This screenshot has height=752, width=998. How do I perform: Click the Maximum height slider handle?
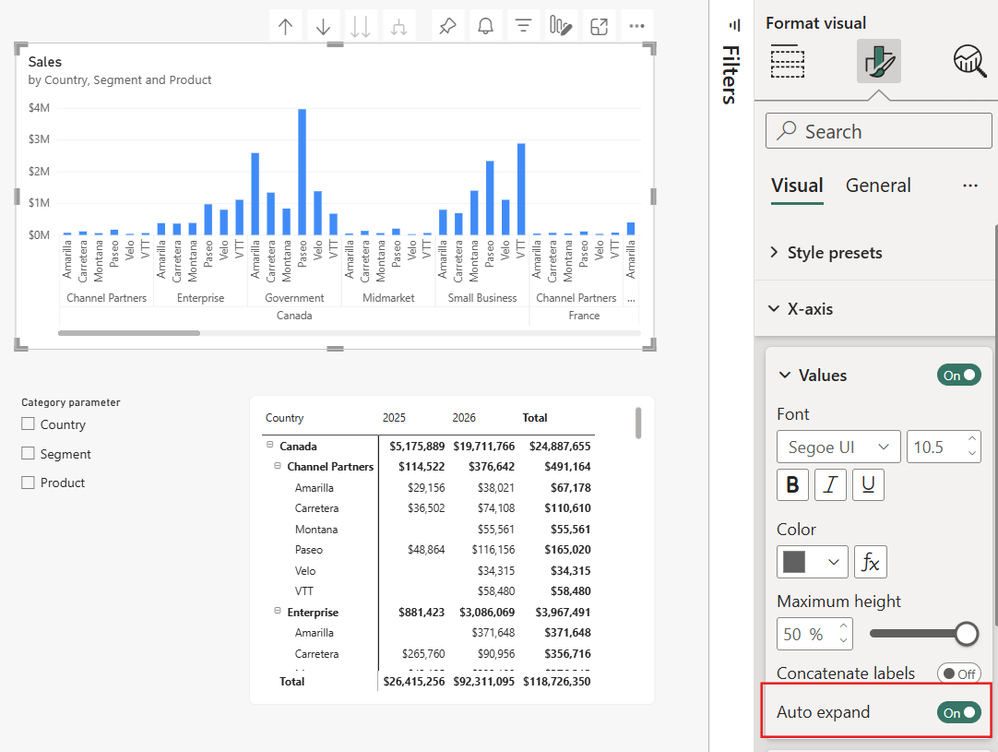pyautogui.click(x=966, y=634)
